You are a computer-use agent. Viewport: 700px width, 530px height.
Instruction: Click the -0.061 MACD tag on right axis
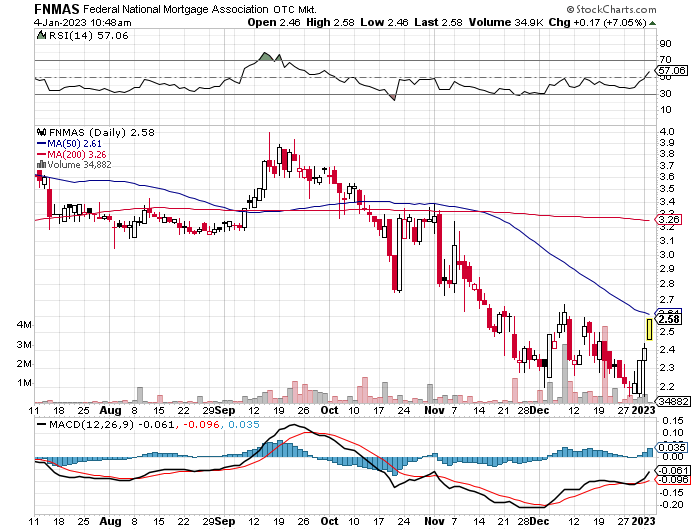pos(674,470)
